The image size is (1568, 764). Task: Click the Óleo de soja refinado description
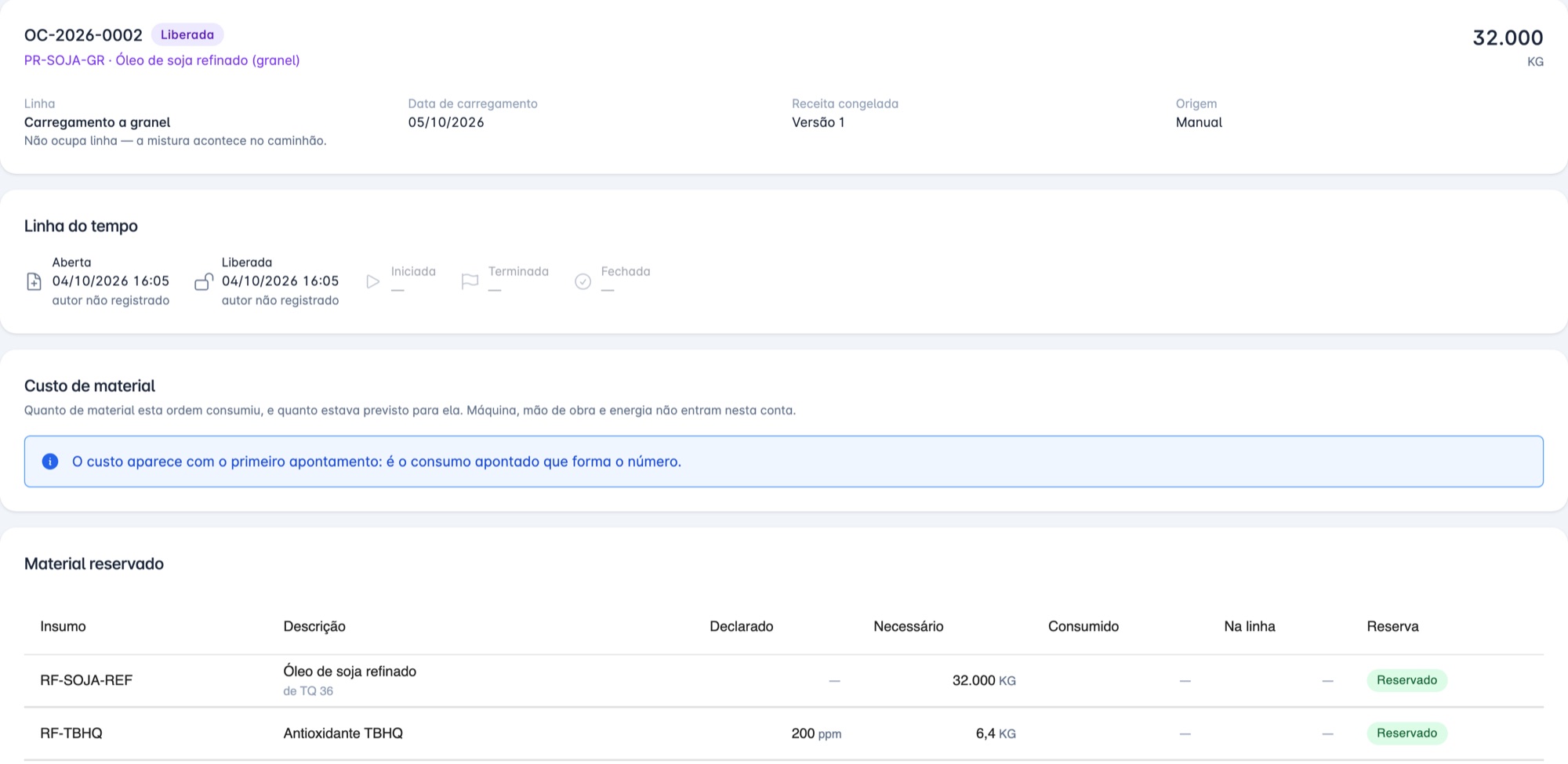point(350,672)
